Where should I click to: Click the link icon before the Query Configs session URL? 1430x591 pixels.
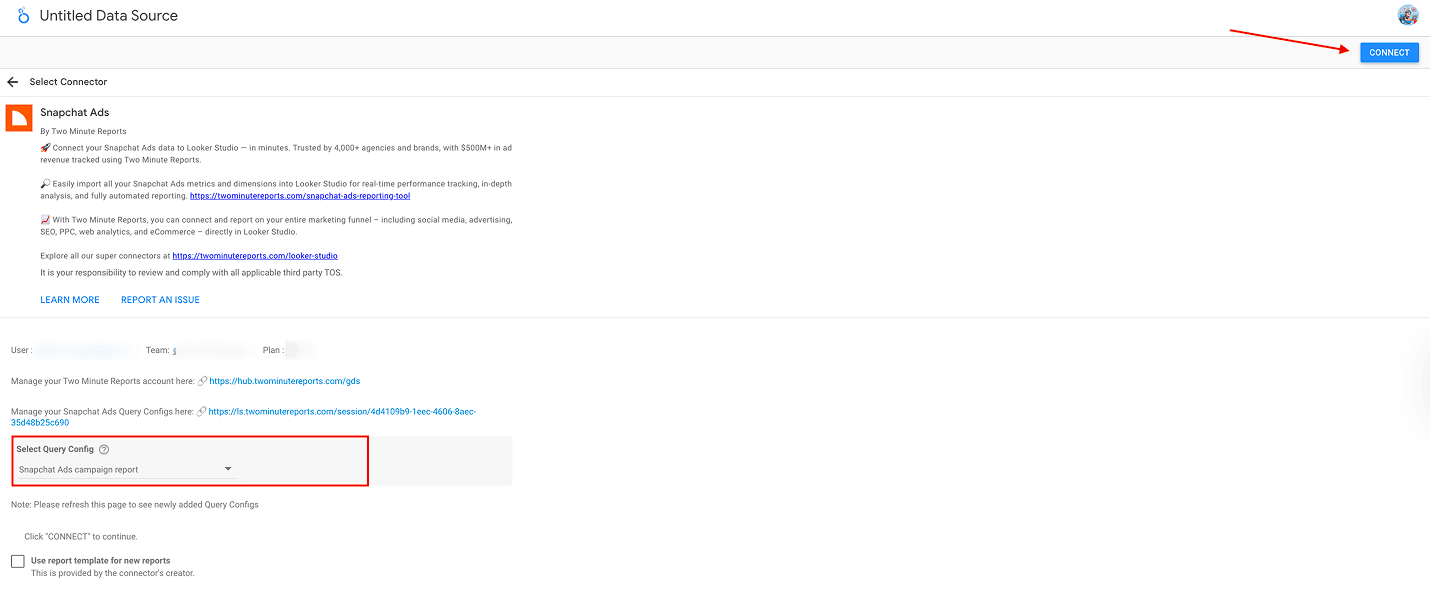[x=199, y=411]
